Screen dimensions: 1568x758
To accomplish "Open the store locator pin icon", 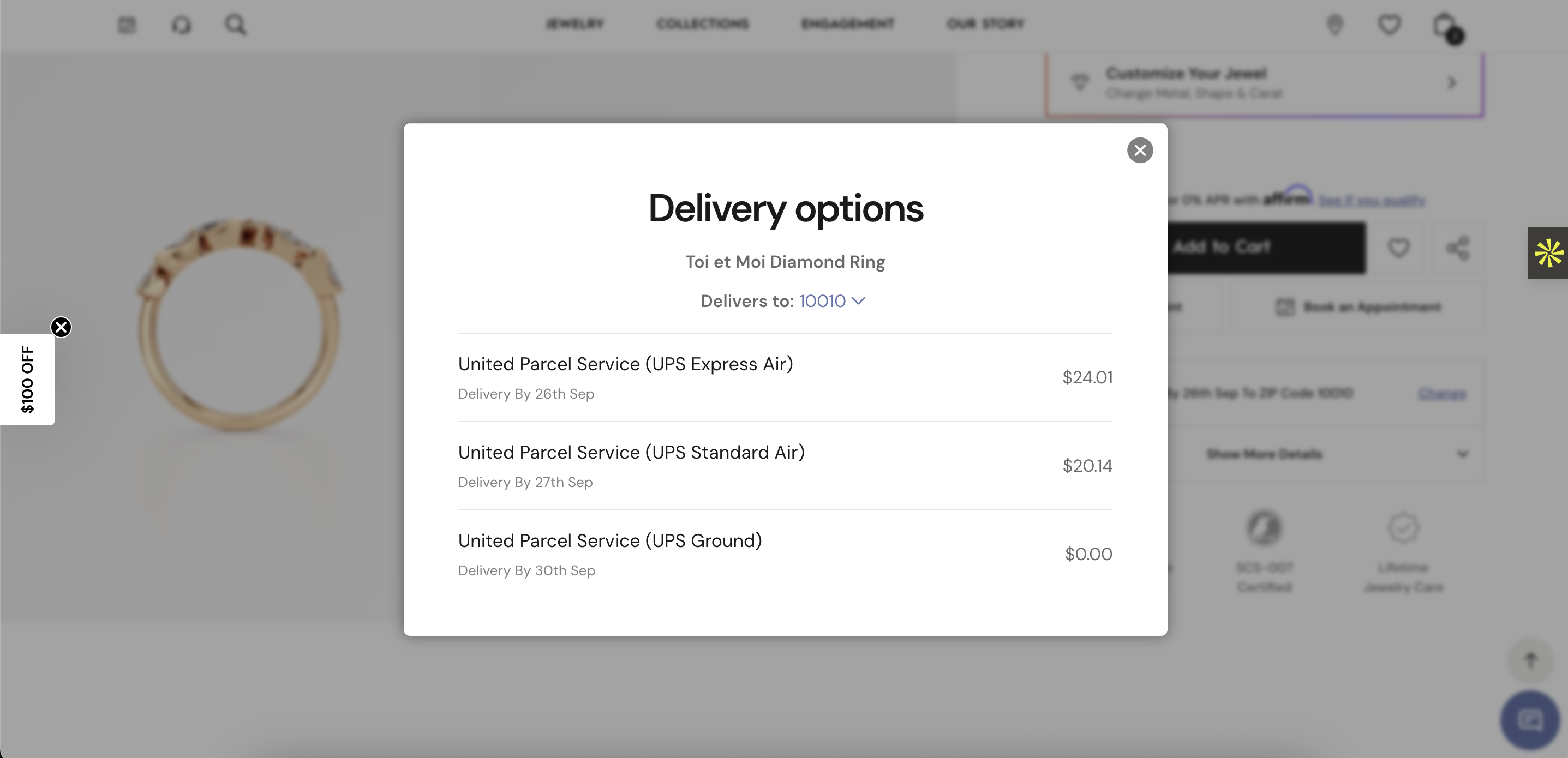I will point(1335,25).
